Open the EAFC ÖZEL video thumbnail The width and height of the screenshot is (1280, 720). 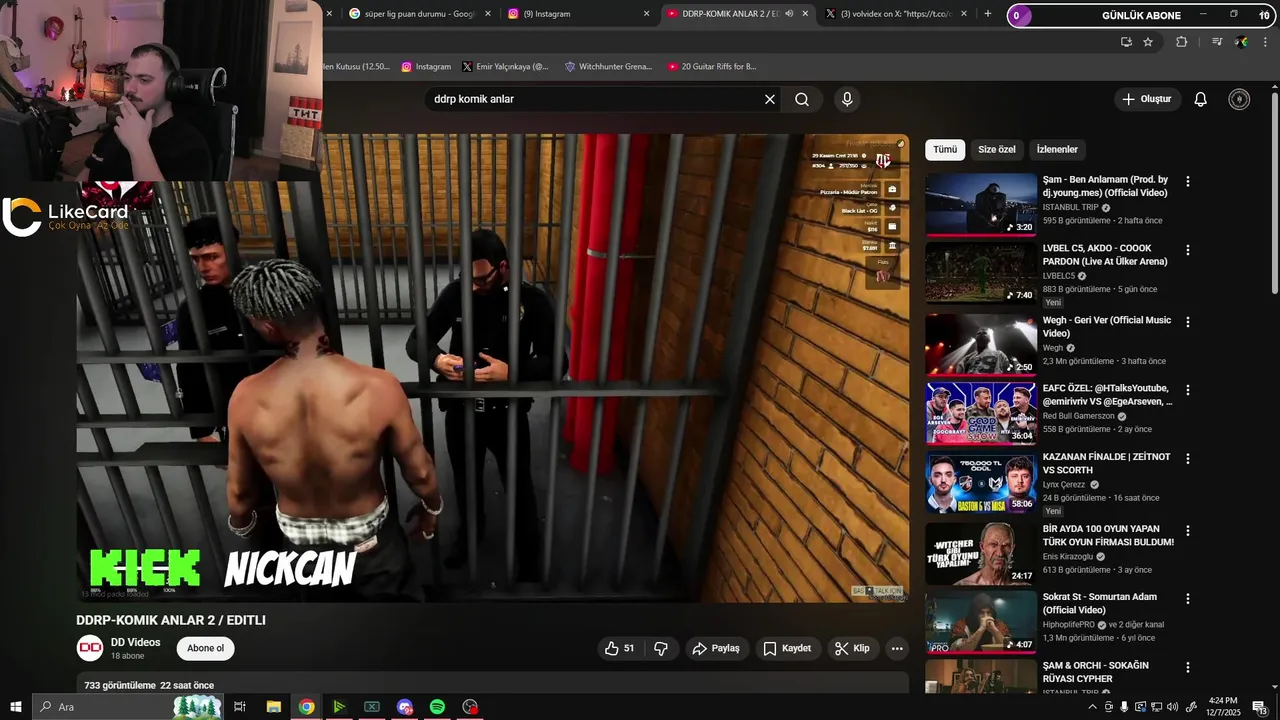pyautogui.click(x=981, y=413)
